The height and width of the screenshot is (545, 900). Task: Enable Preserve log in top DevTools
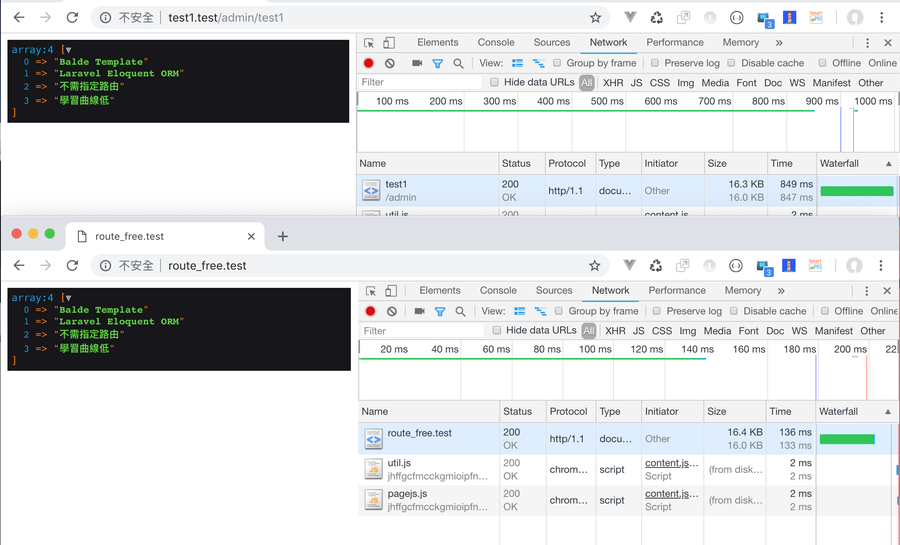click(655, 63)
